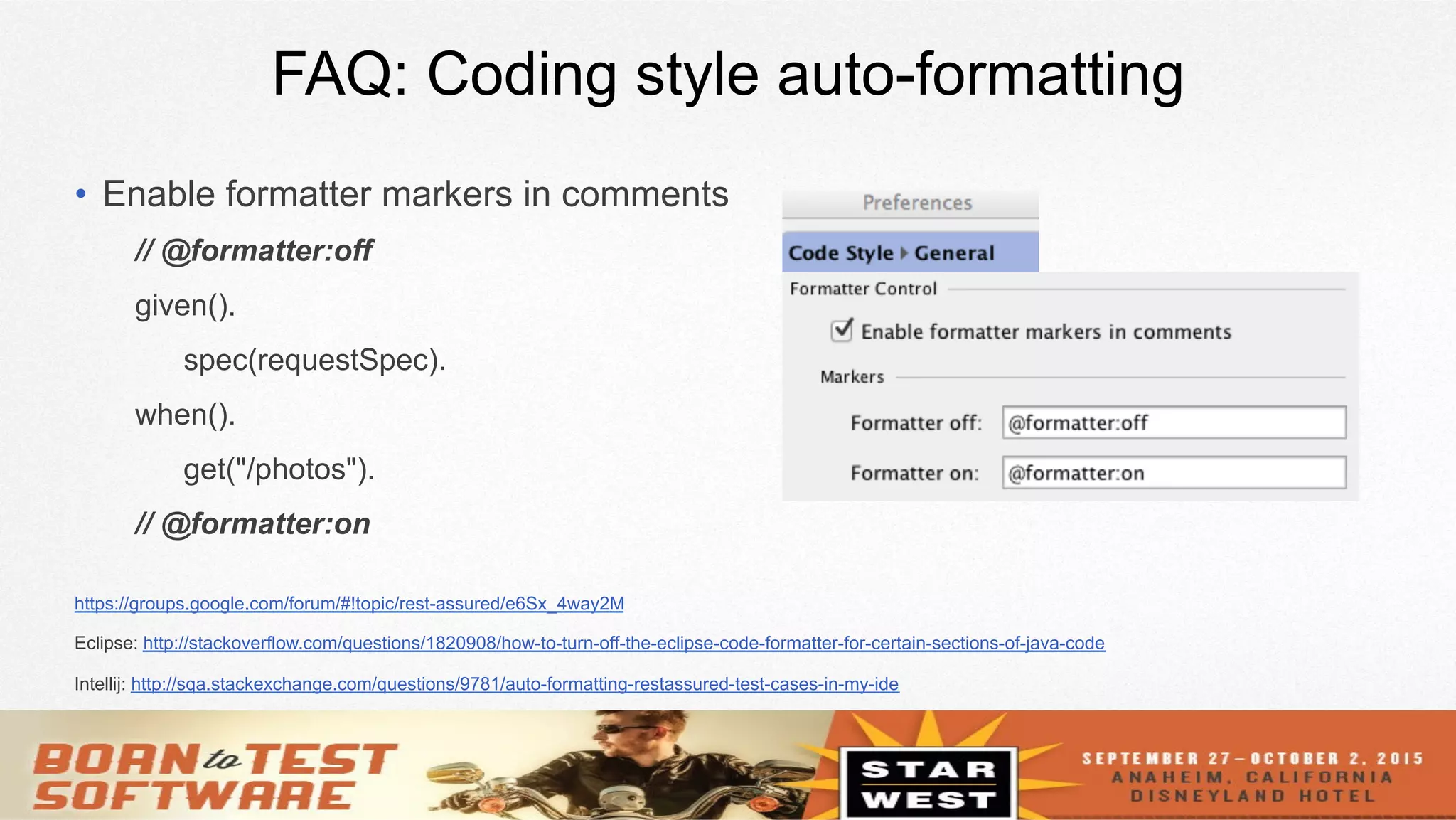Image resolution: width=1456 pixels, height=820 pixels.
Task: Open the Eclipse stackoverflow formatter link
Action: point(623,644)
